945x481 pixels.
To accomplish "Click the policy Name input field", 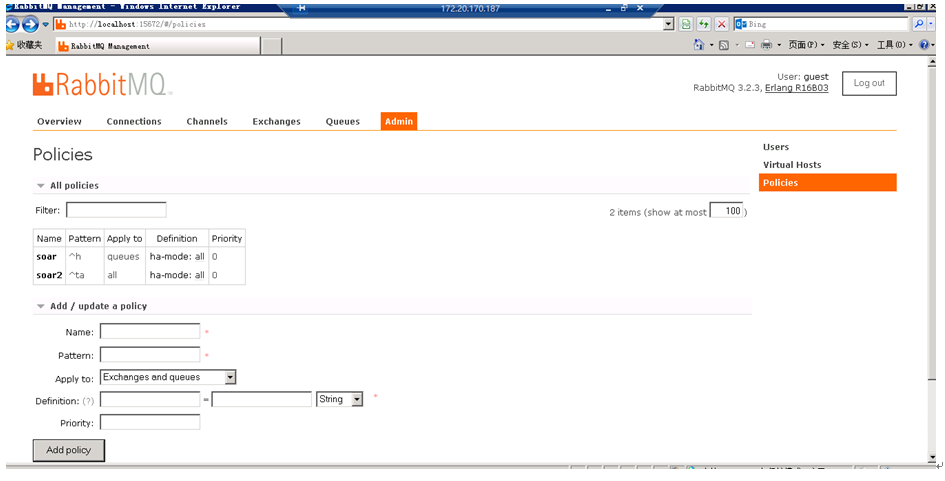I will [150, 331].
